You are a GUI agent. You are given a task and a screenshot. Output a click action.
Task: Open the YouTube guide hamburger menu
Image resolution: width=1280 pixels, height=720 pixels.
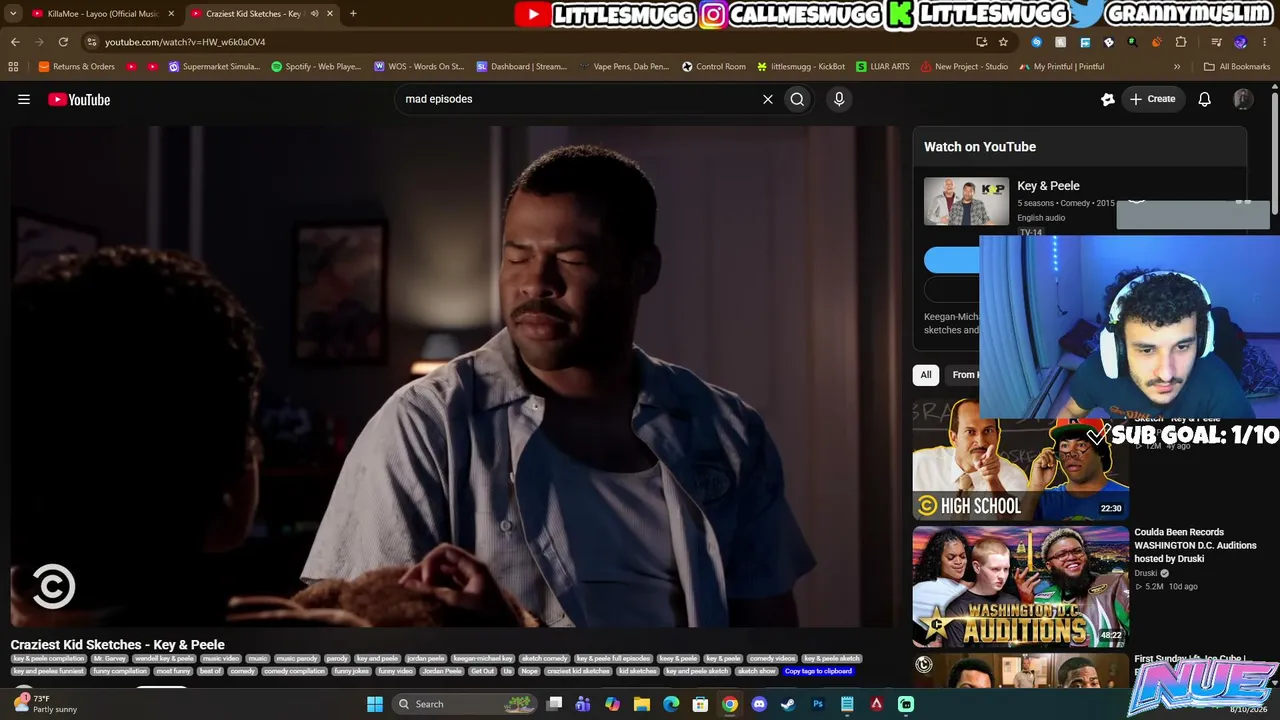(x=24, y=99)
